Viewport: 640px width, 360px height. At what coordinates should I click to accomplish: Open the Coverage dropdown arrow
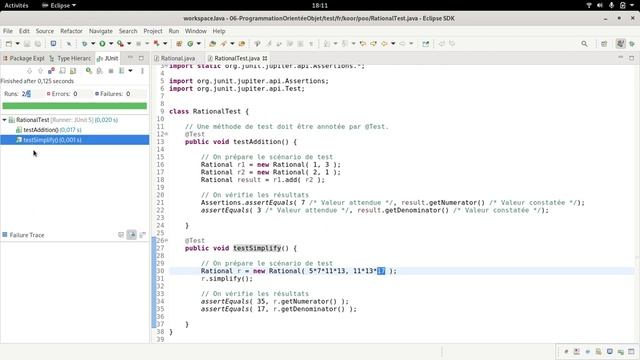click(129, 44)
